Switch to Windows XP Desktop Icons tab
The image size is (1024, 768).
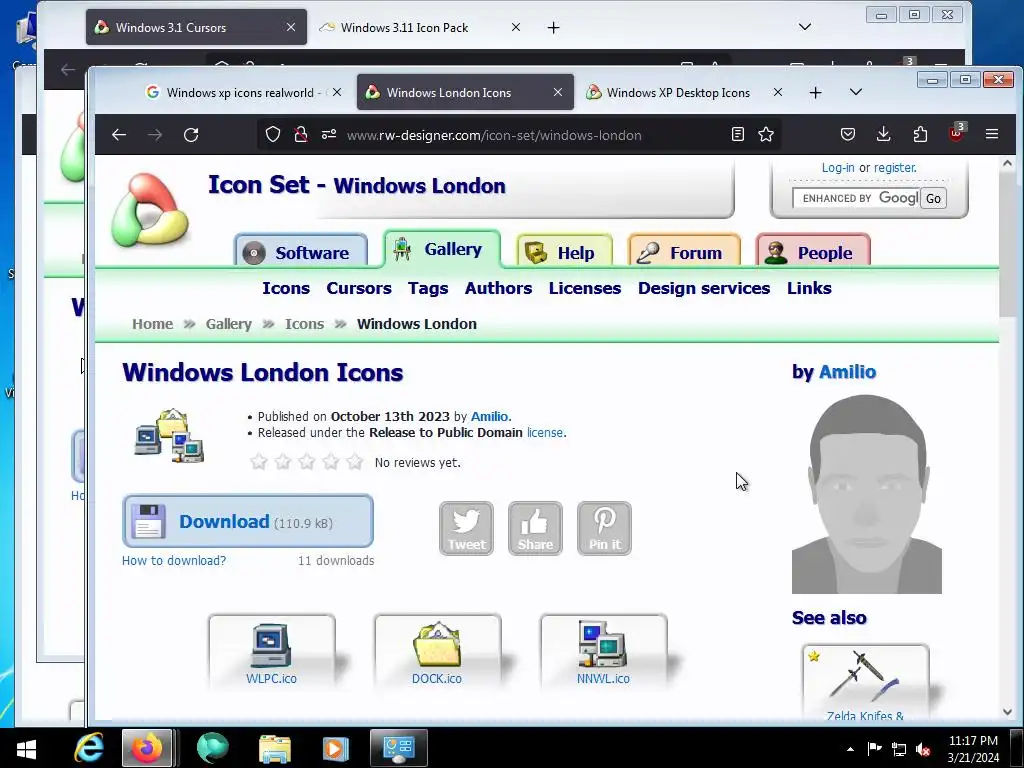686,92
